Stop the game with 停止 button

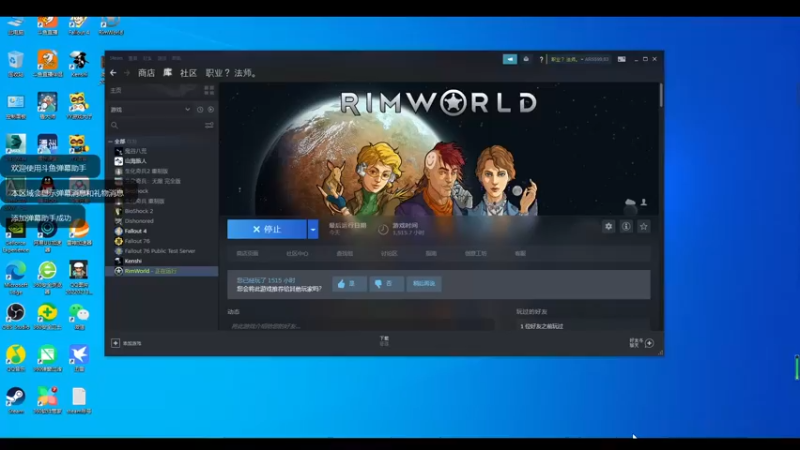tap(267, 229)
